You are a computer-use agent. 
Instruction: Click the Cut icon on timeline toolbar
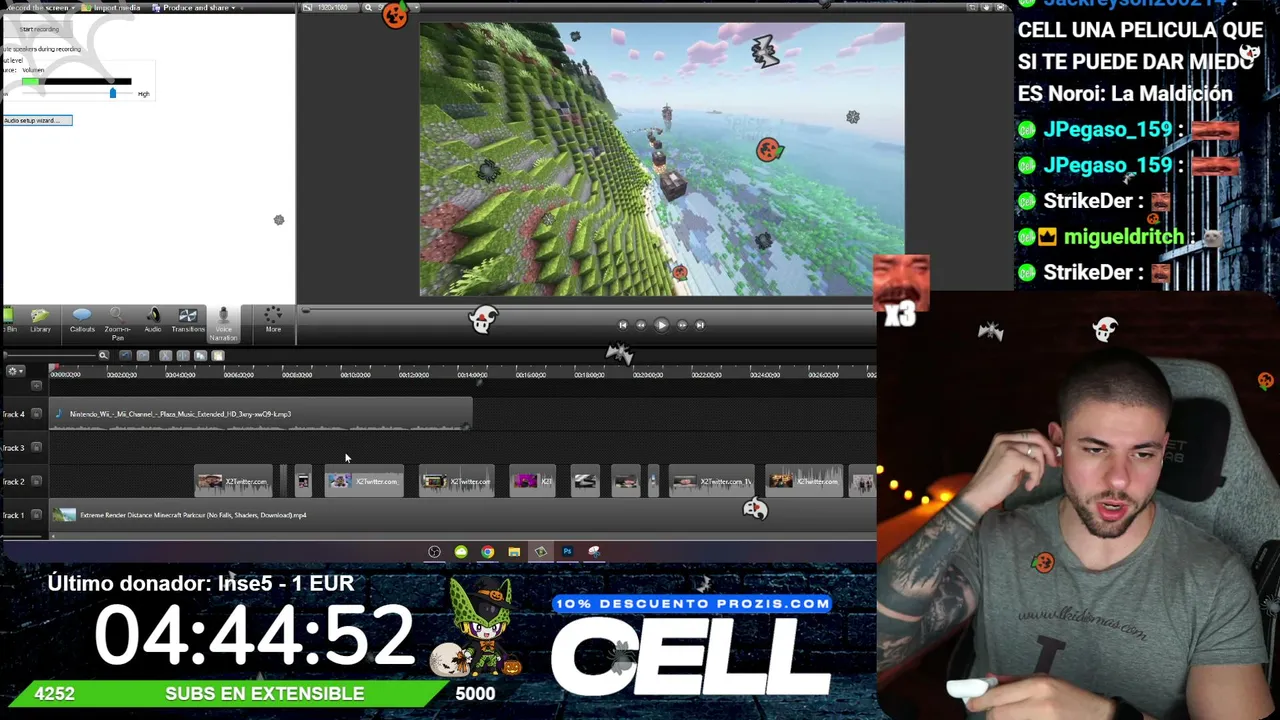pyautogui.click(x=165, y=355)
